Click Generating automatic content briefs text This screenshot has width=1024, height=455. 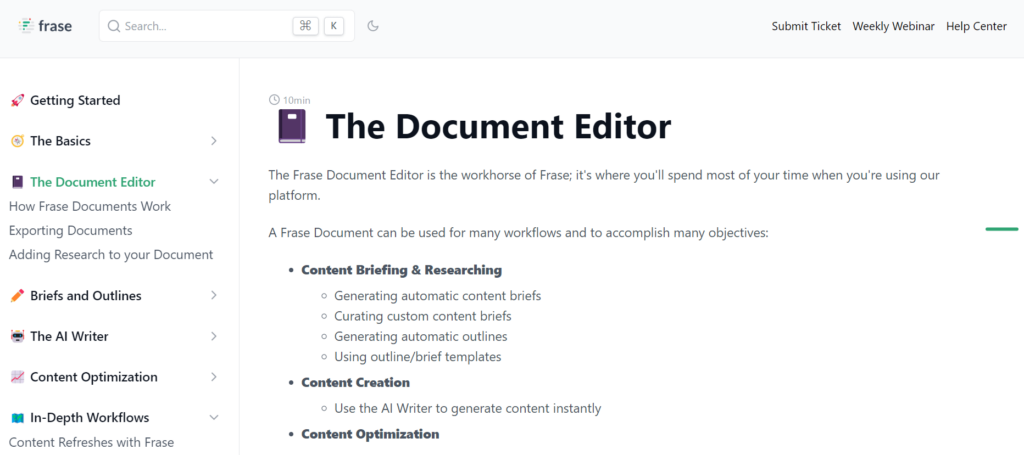click(438, 296)
